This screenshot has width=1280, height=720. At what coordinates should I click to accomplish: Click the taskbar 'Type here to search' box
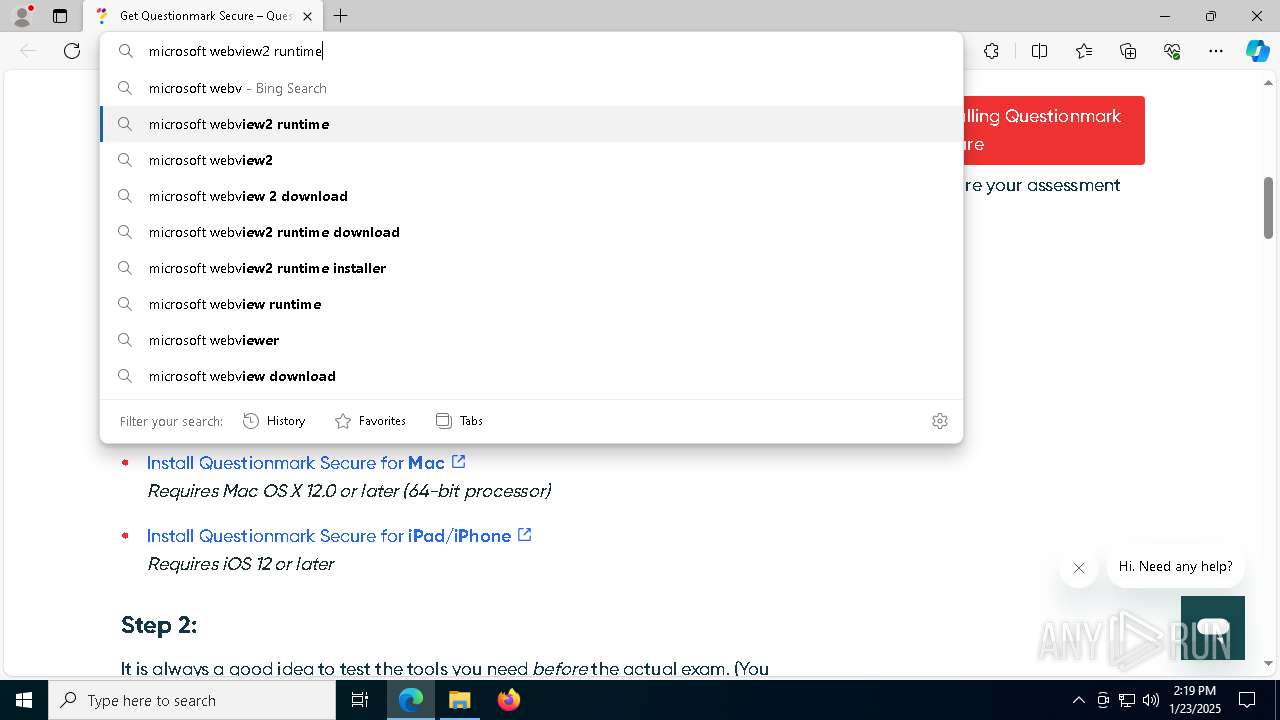pyautogui.click(x=192, y=700)
